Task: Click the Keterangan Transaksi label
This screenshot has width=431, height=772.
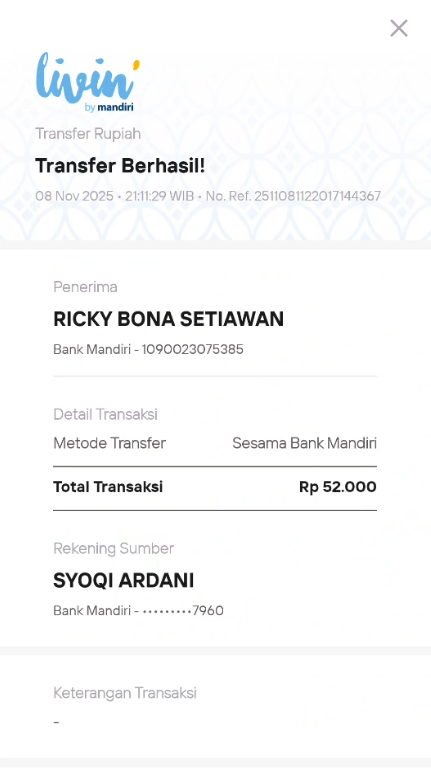Action: [125, 693]
